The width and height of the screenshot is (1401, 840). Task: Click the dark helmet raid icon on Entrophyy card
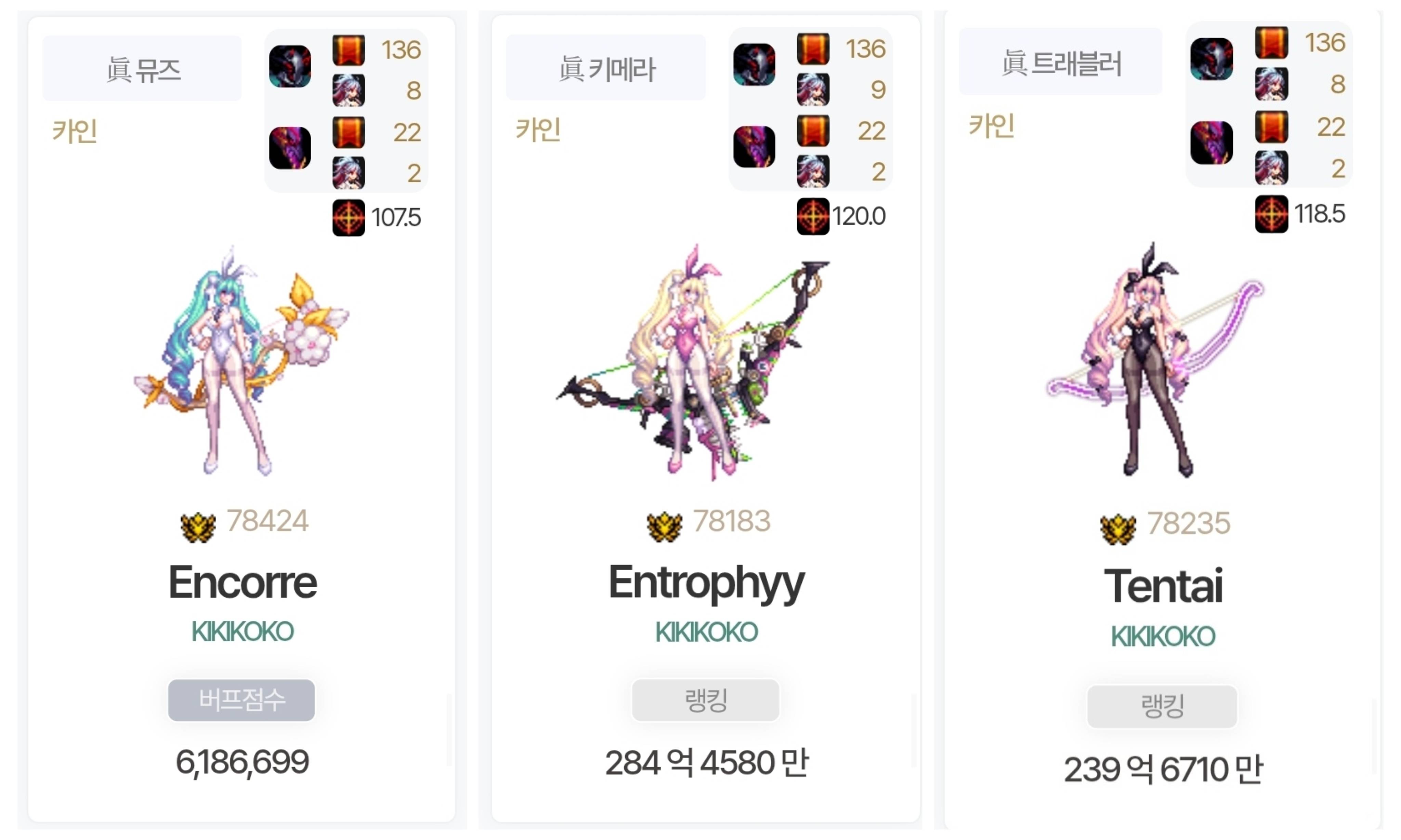click(754, 65)
